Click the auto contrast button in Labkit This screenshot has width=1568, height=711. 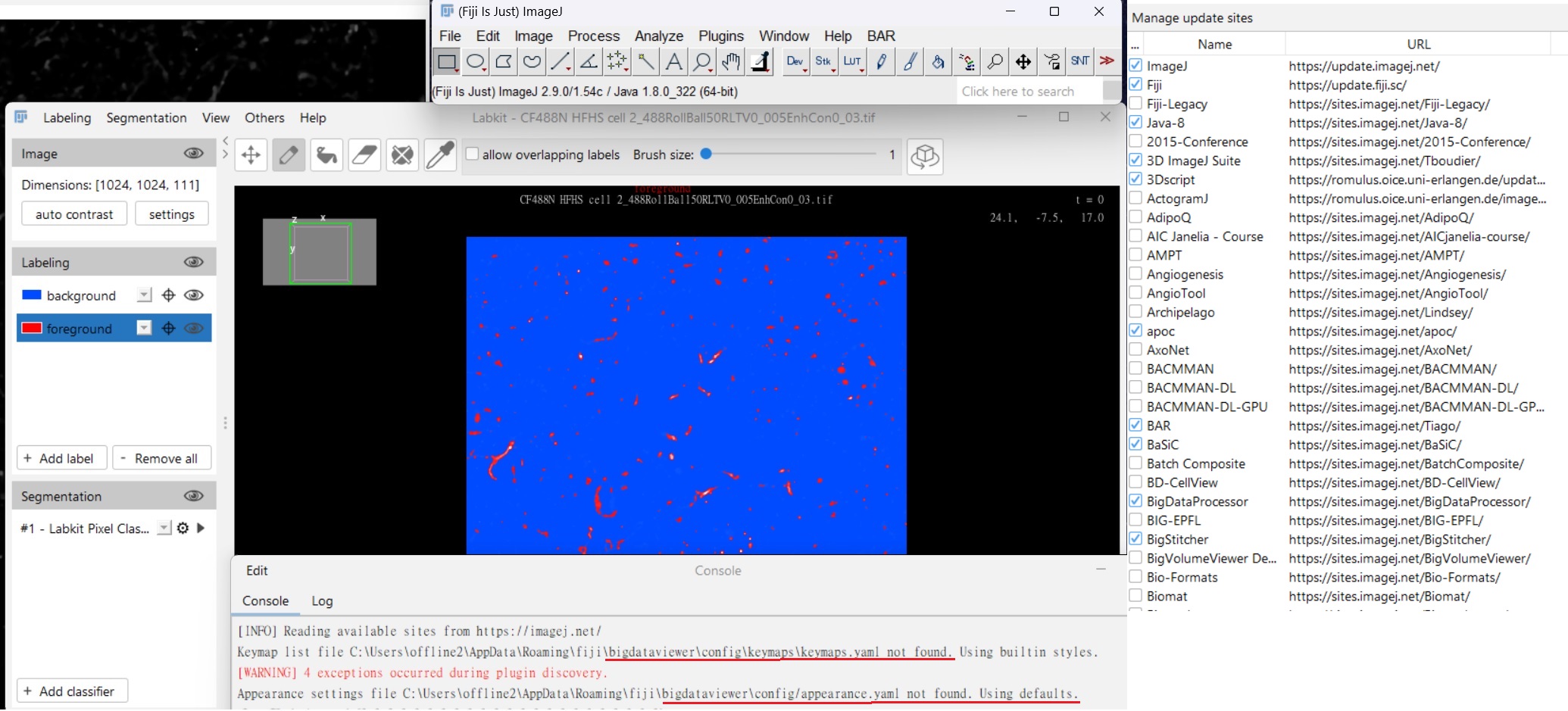(73, 213)
